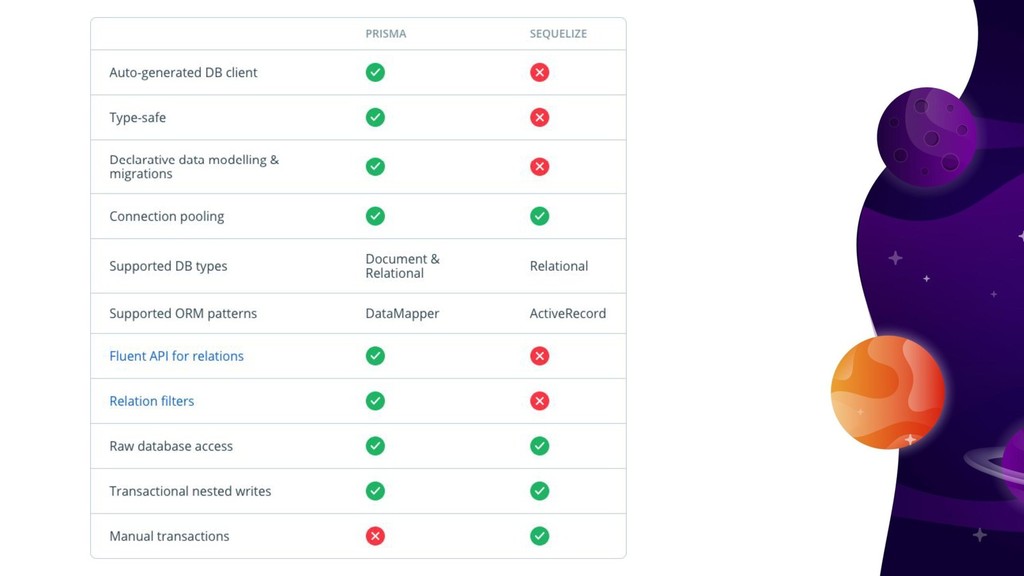Click Prisma's red cross for Manual transactions
This screenshot has height=576, width=1024.
[375, 536]
